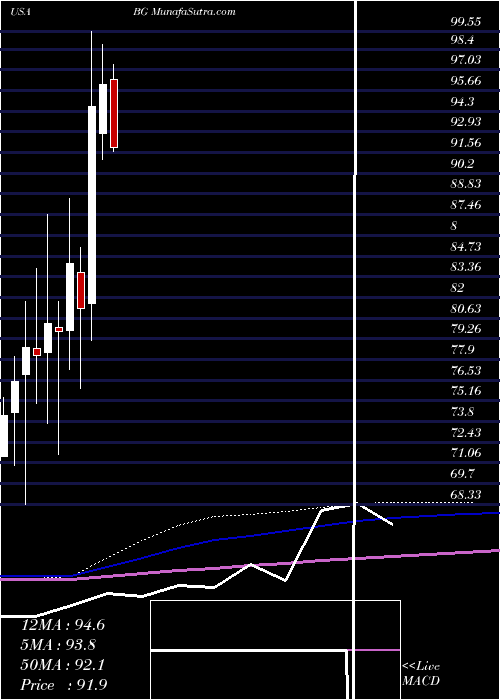Click the 68.33 price axis value
The image size is (500, 700).
click(x=466, y=495)
